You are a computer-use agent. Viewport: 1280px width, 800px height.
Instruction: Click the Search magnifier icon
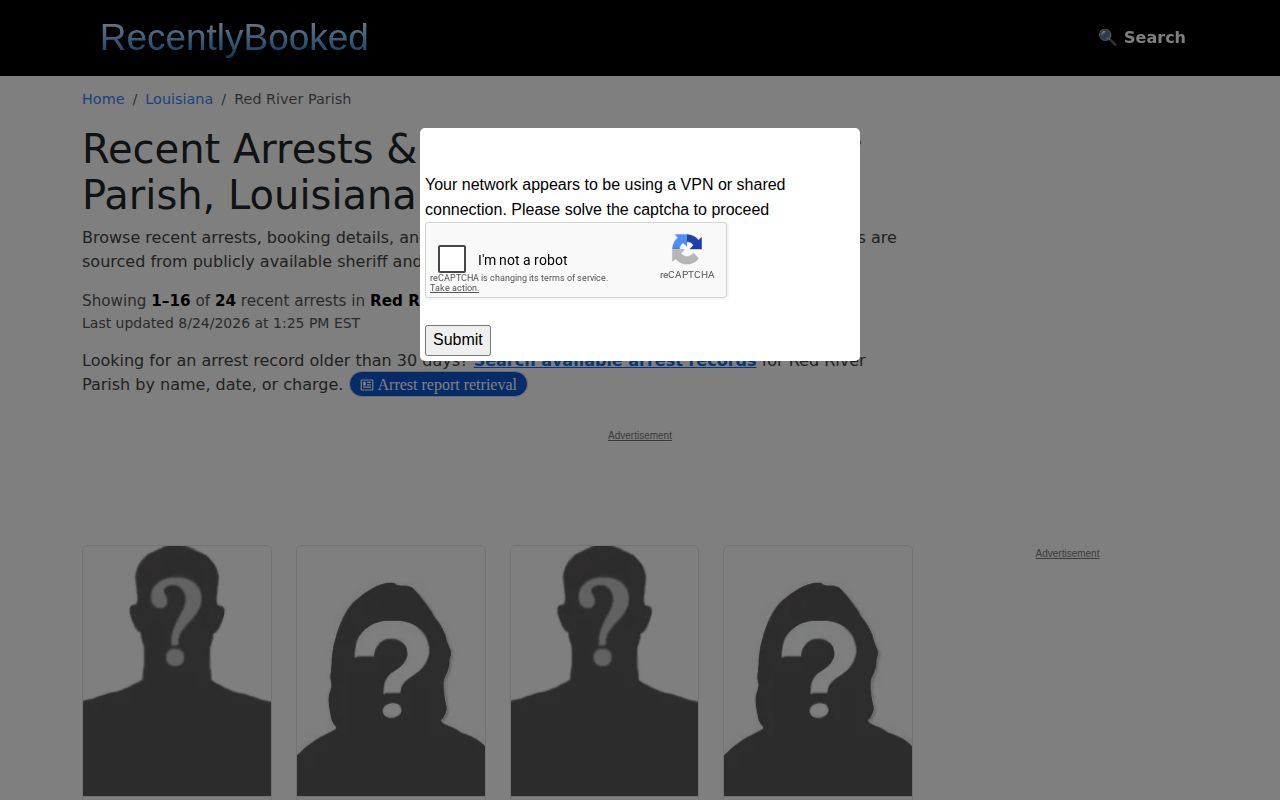point(1107,37)
